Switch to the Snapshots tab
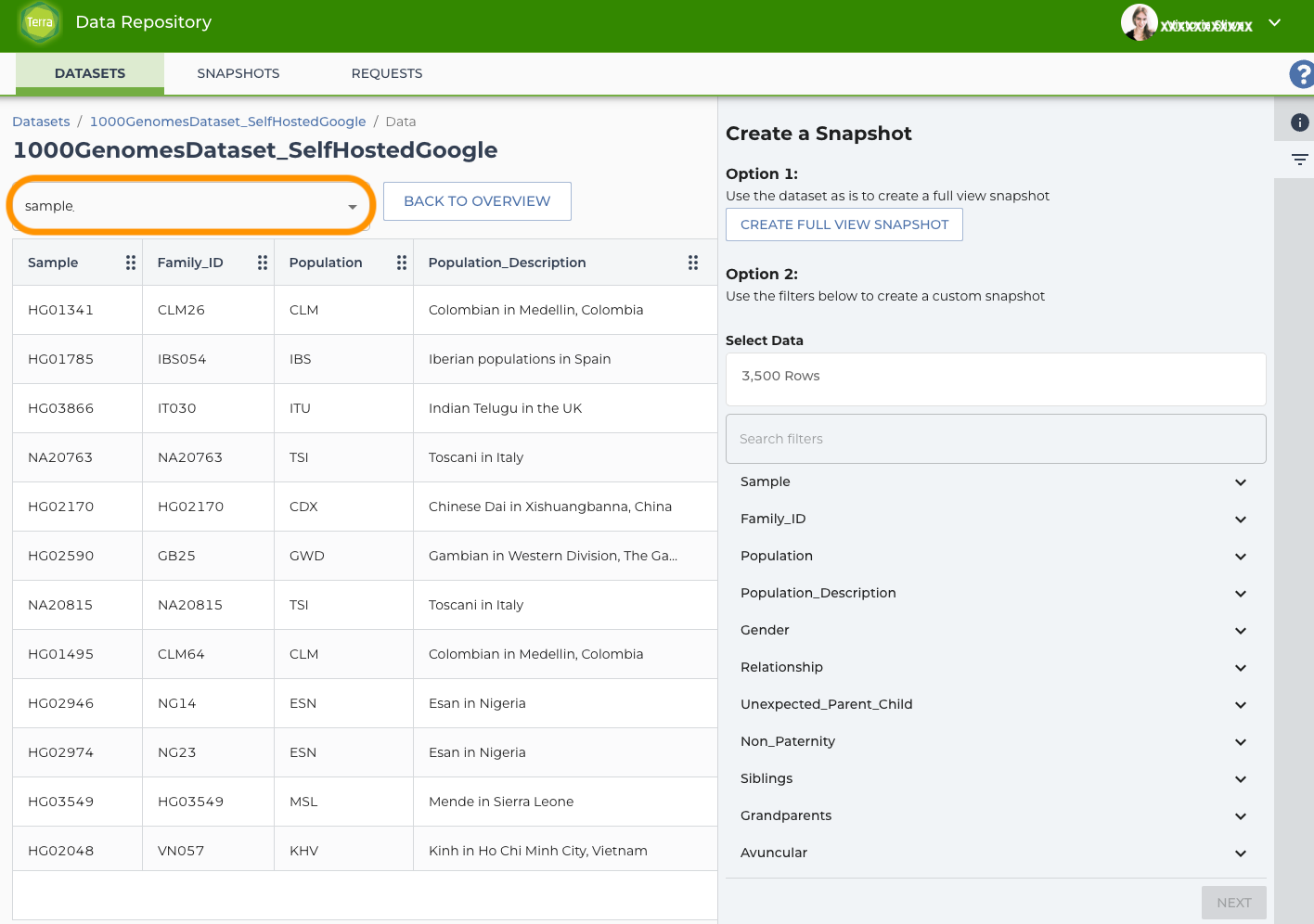Image resolution: width=1314 pixels, height=924 pixels. [x=238, y=73]
